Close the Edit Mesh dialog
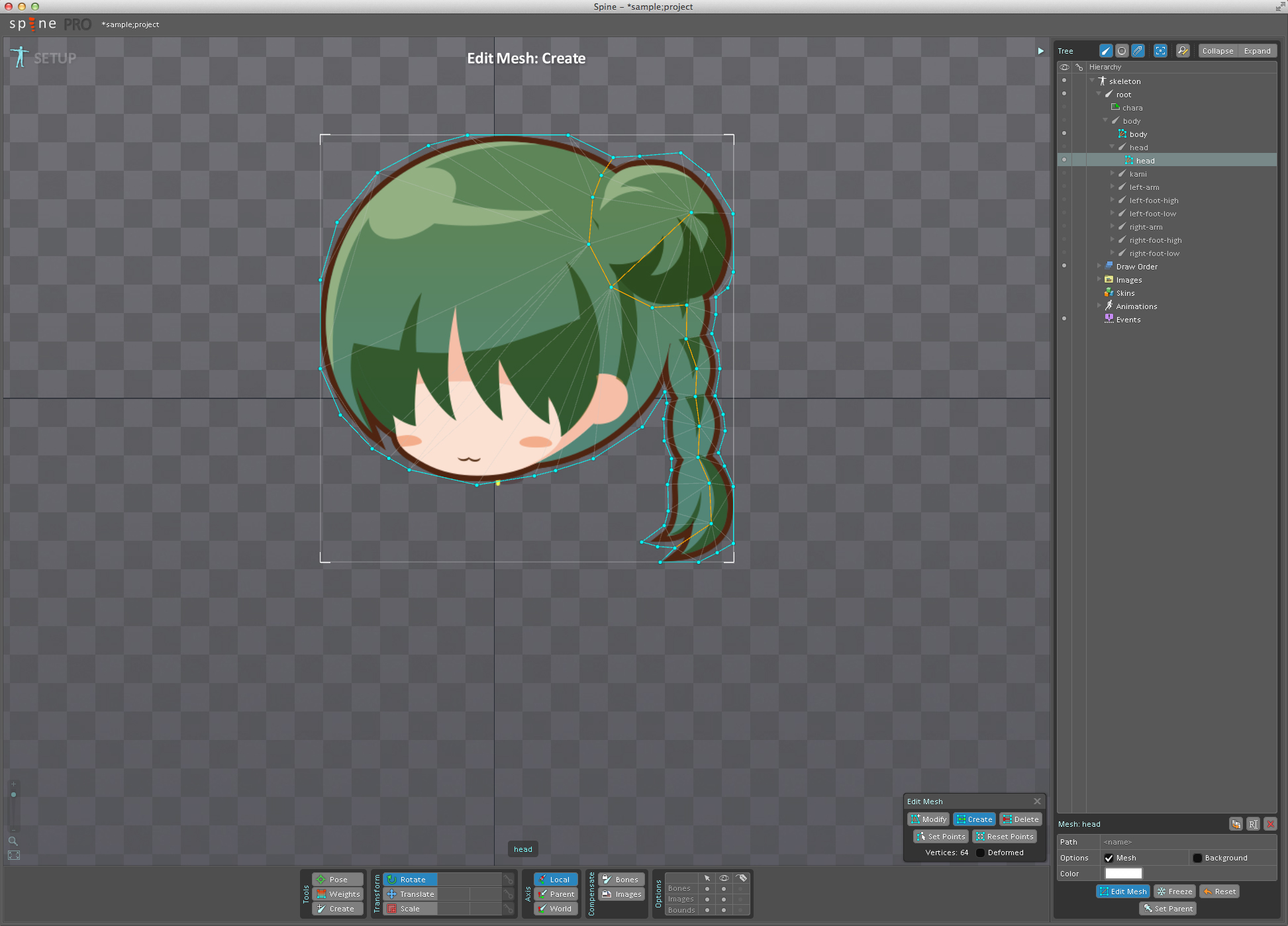1288x926 pixels. point(1037,802)
